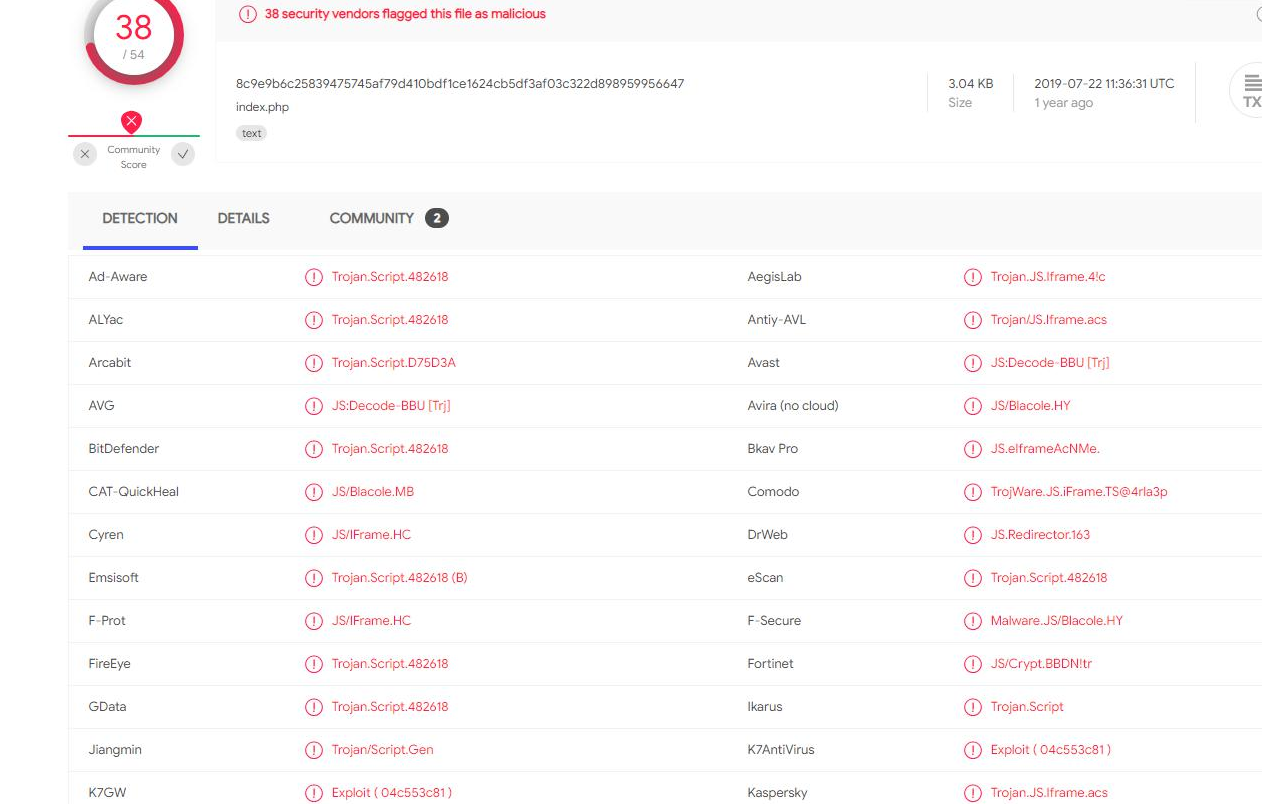Switch to the COMMUNITY tab
Screen dimensions: 1262x804
click(x=371, y=218)
